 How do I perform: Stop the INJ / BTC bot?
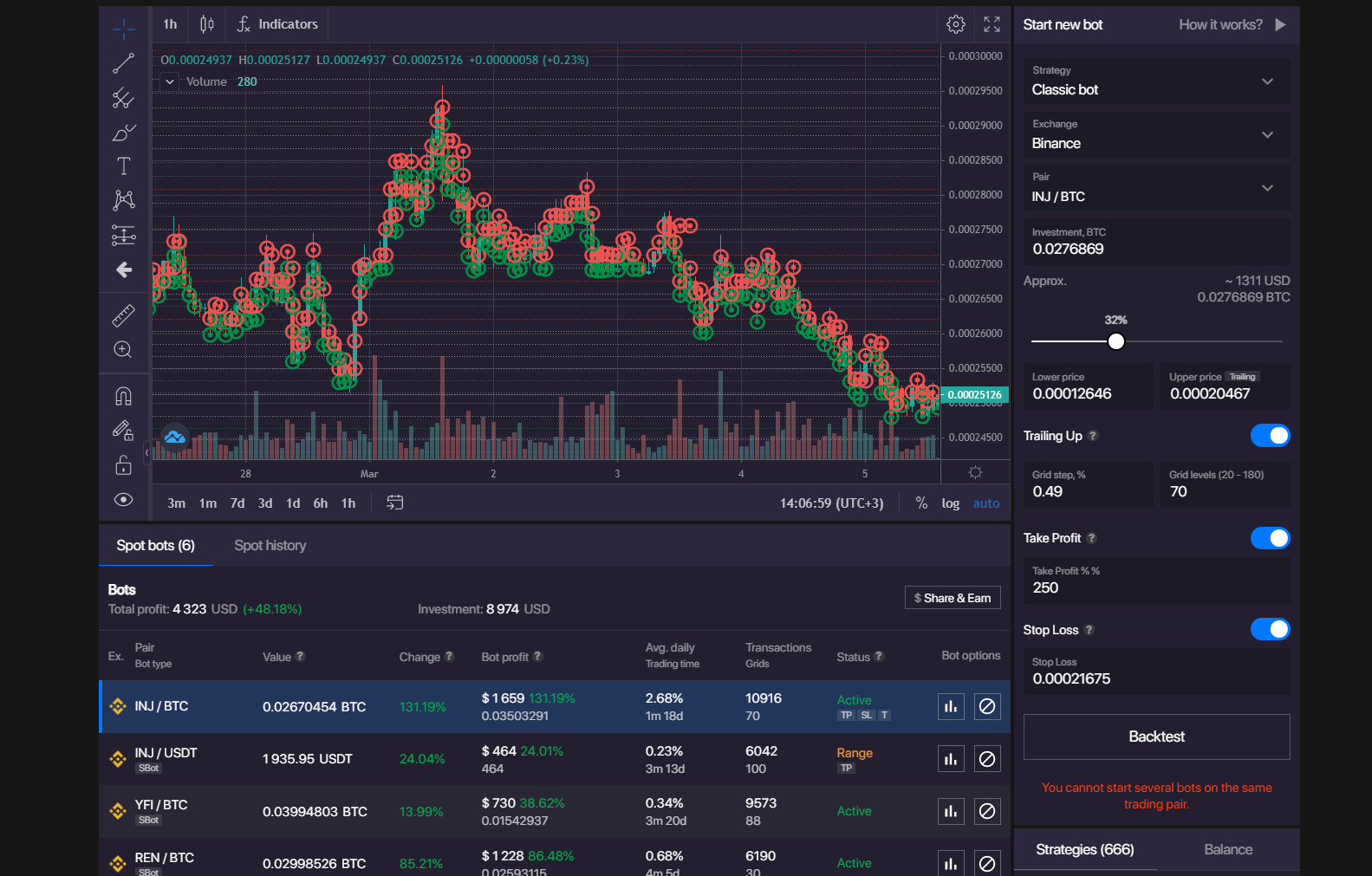(987, 706)
